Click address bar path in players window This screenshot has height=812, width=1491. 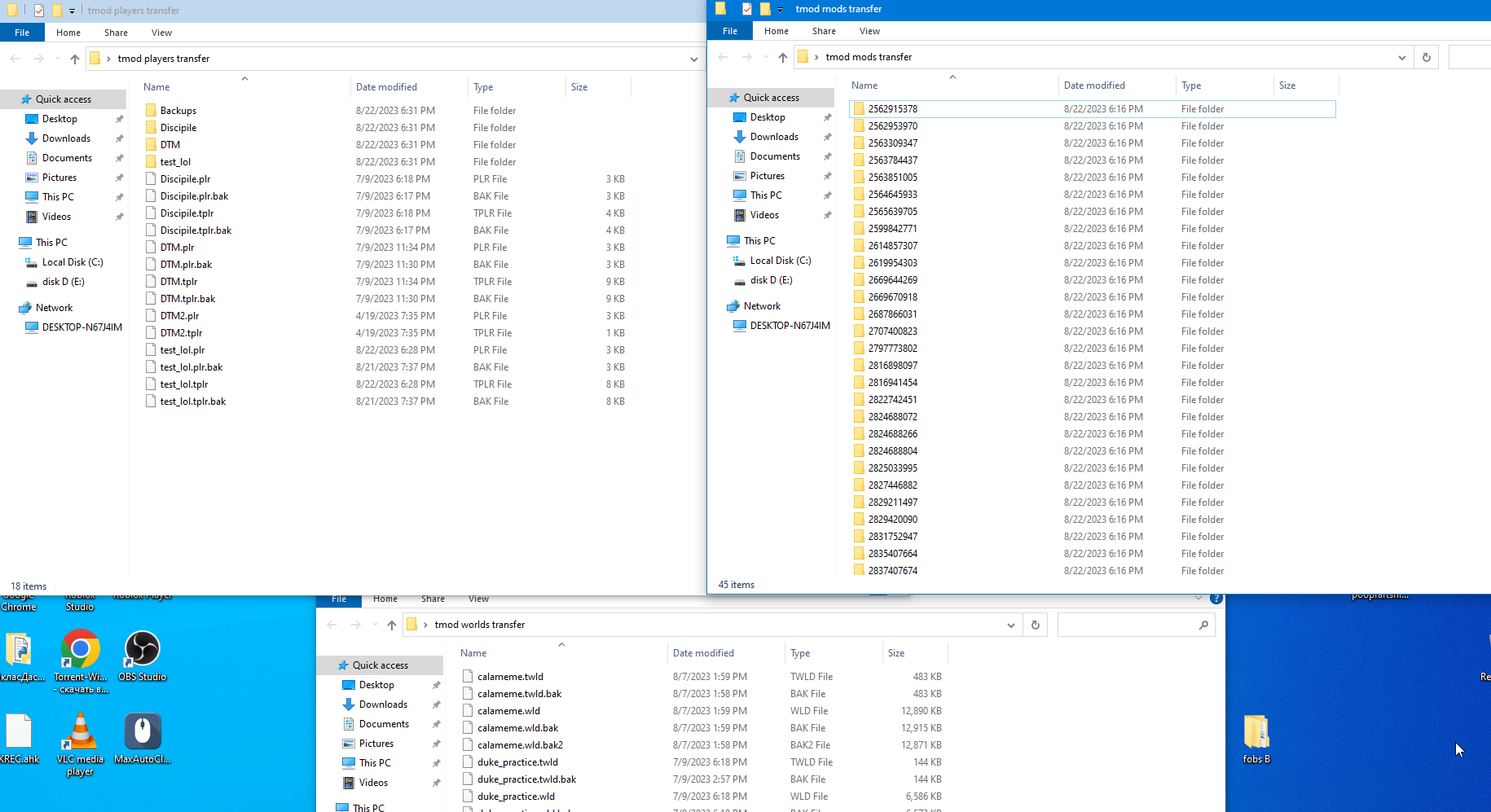pos(164,59)
